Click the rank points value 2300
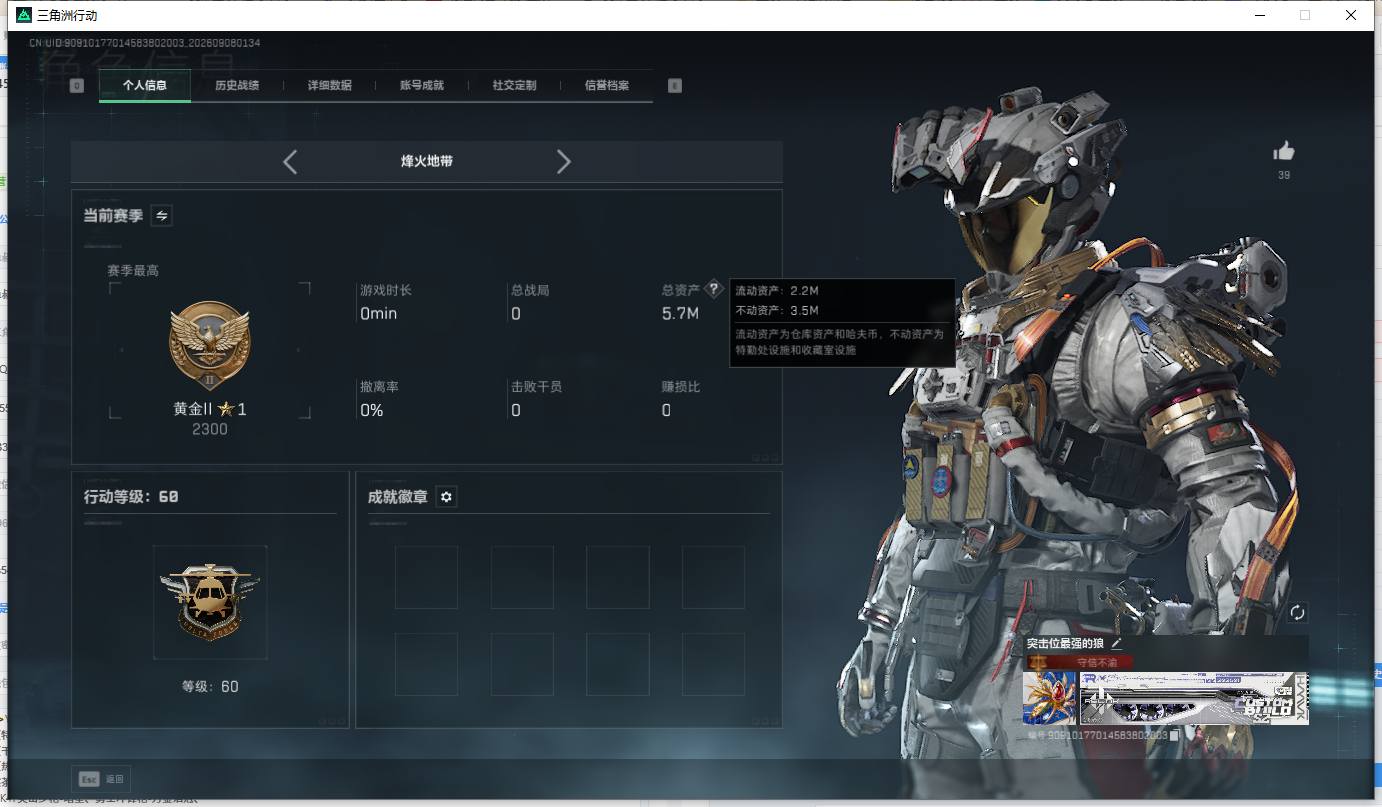Viewport: 1382px width, 807px height. click(210, 429)
